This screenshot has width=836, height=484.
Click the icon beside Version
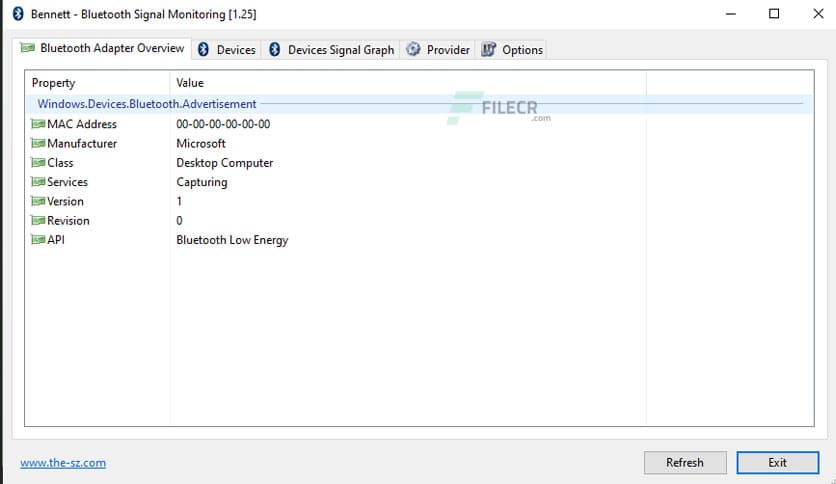(38, 201)
